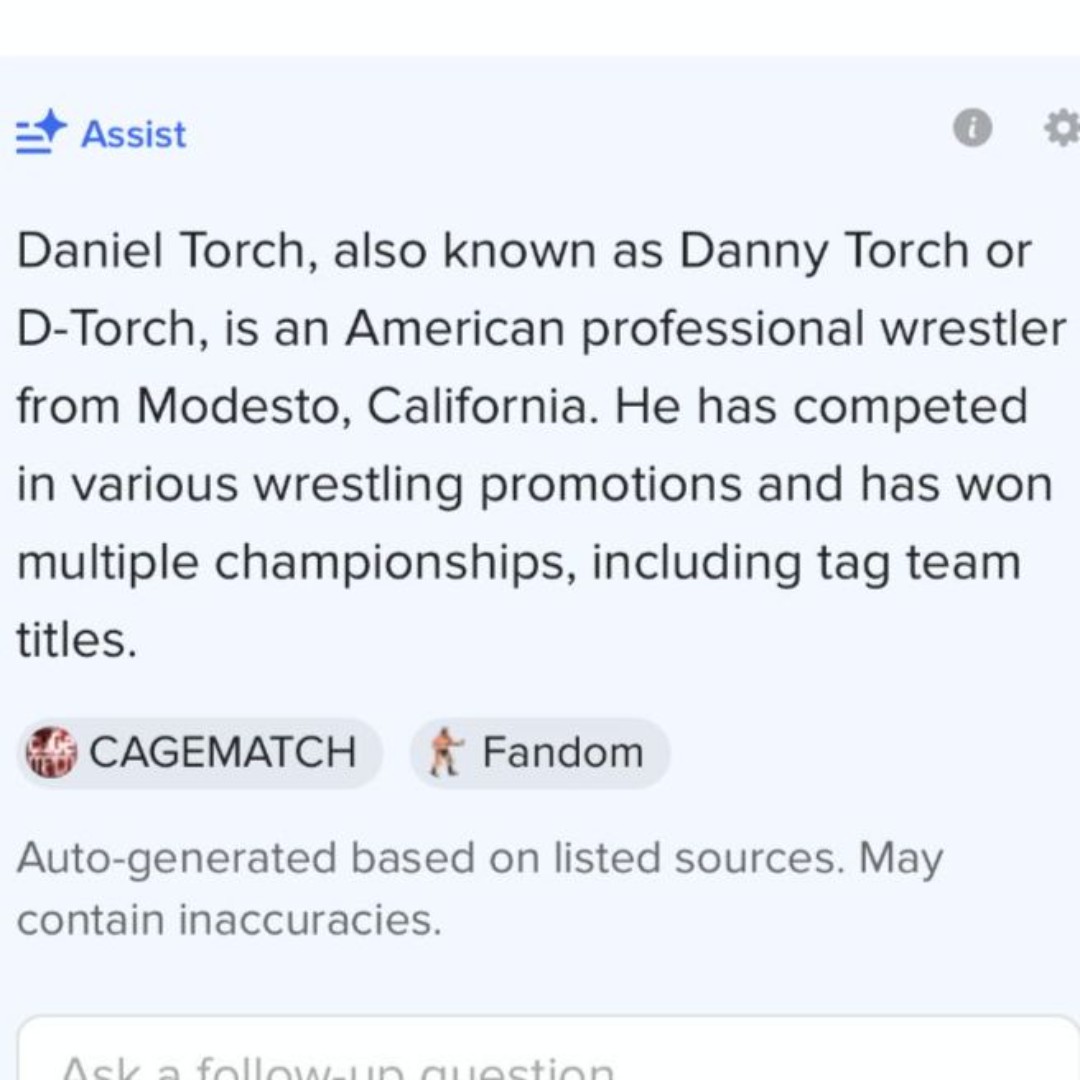Click the Fandom text label
Viewport: 1080px width, 1080px height.
point(563,751)
